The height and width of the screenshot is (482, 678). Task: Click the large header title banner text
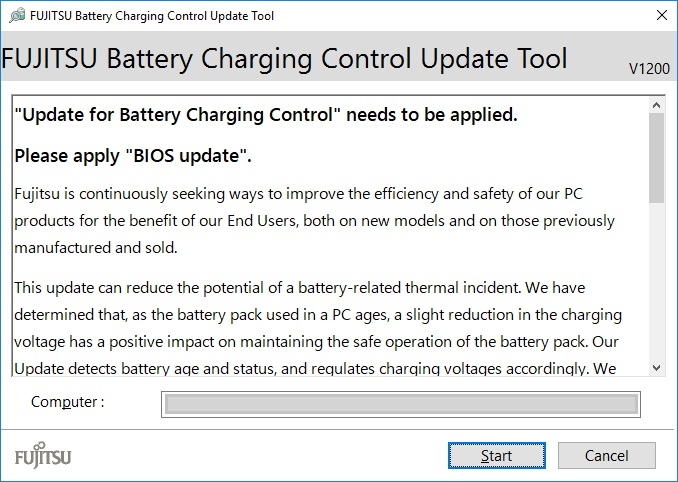click(285, 58)
